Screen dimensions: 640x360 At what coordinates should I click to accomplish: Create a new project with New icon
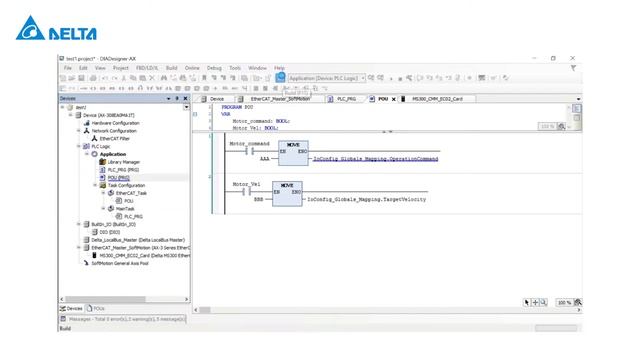(63, 78)
